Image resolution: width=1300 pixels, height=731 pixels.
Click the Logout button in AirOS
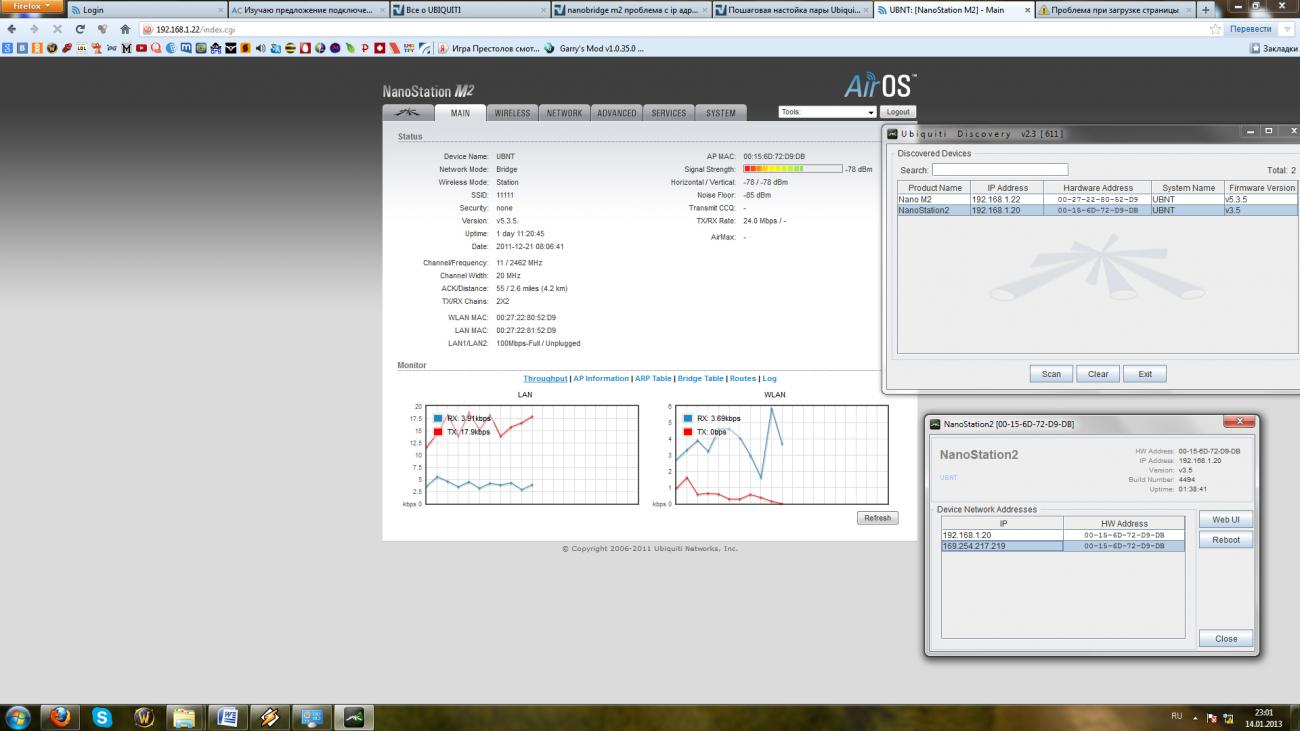tap(898, 112)
